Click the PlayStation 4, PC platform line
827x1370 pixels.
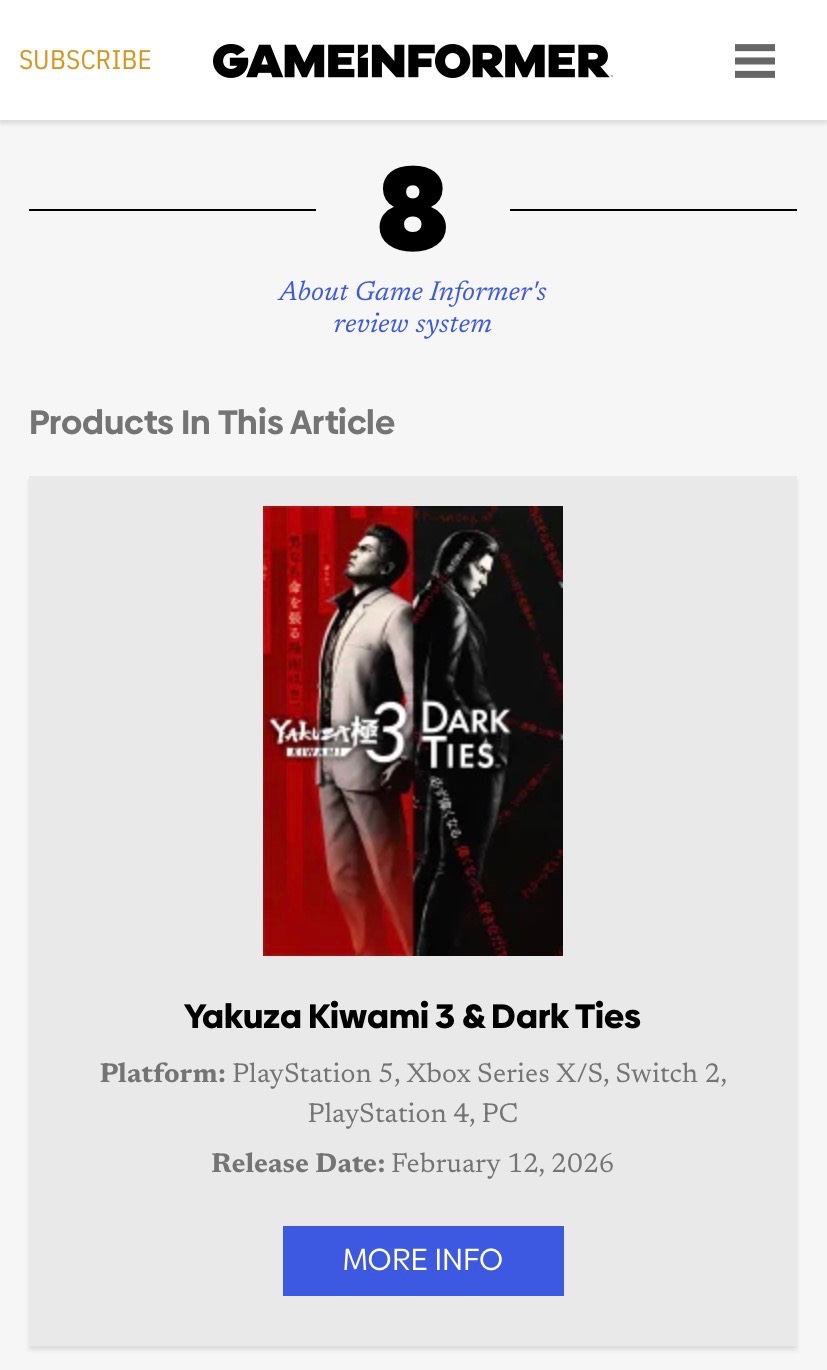coord(412,1115)
